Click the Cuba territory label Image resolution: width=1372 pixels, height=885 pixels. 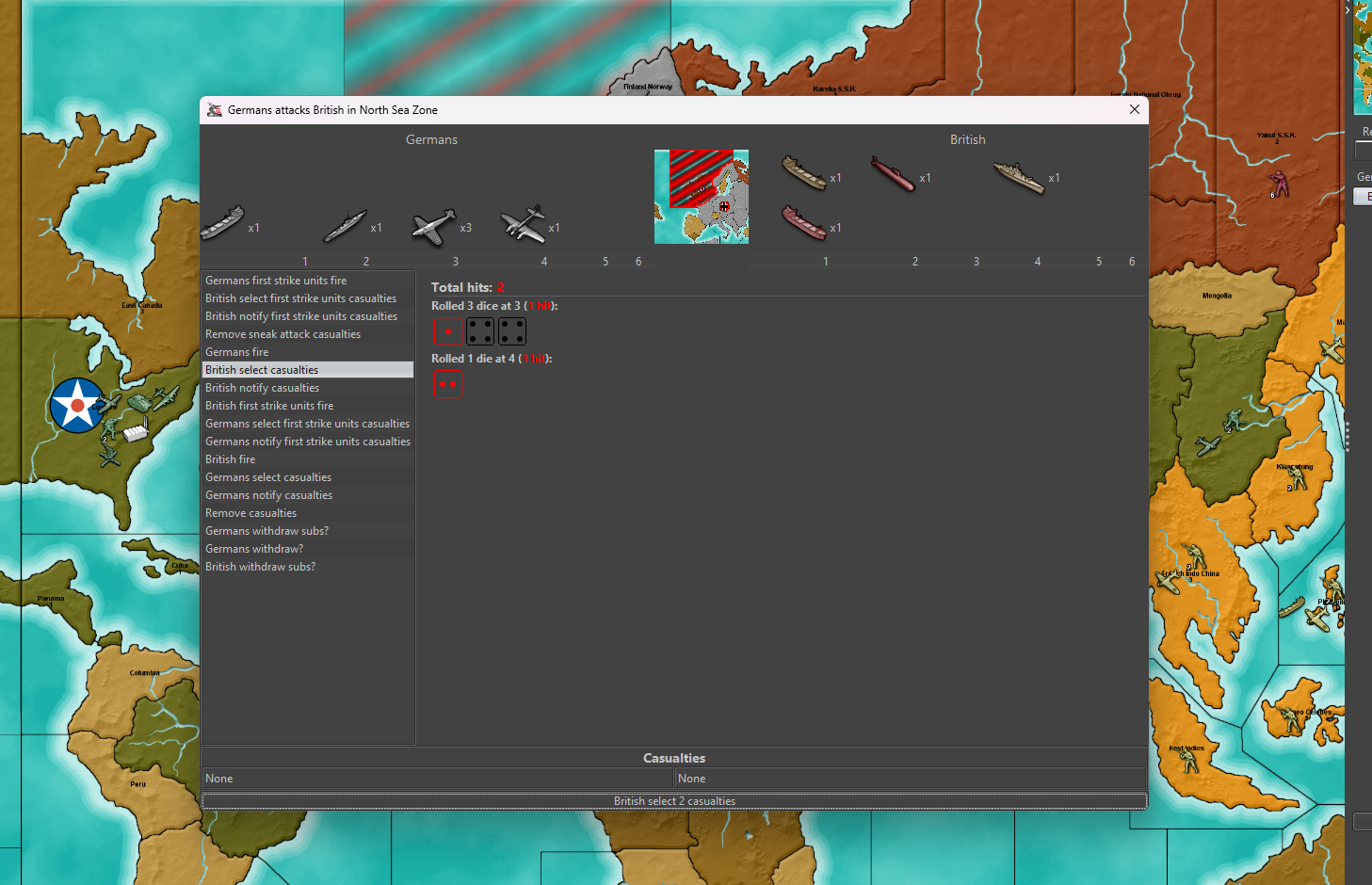(180, 566)
